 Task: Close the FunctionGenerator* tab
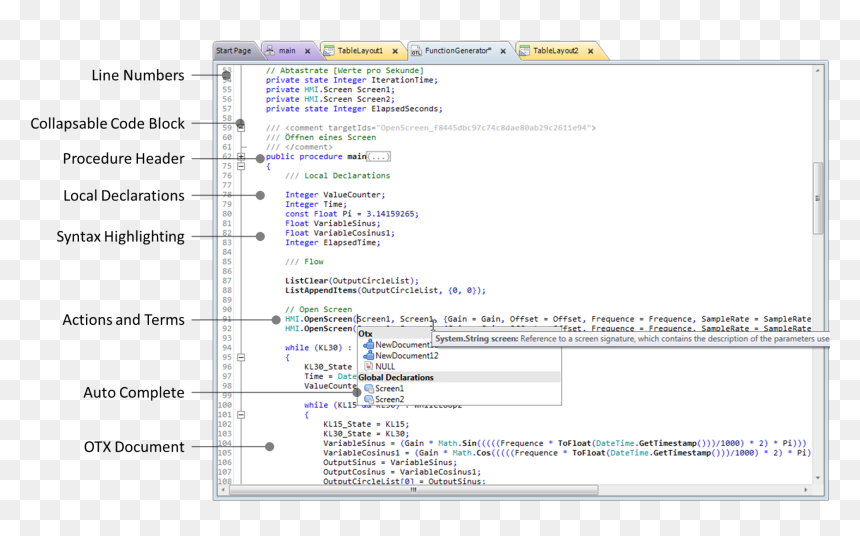[503, 51]
